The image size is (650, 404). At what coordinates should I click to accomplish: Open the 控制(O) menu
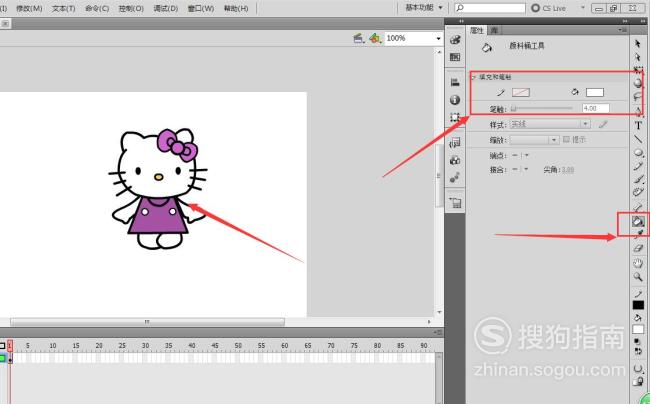131,8
